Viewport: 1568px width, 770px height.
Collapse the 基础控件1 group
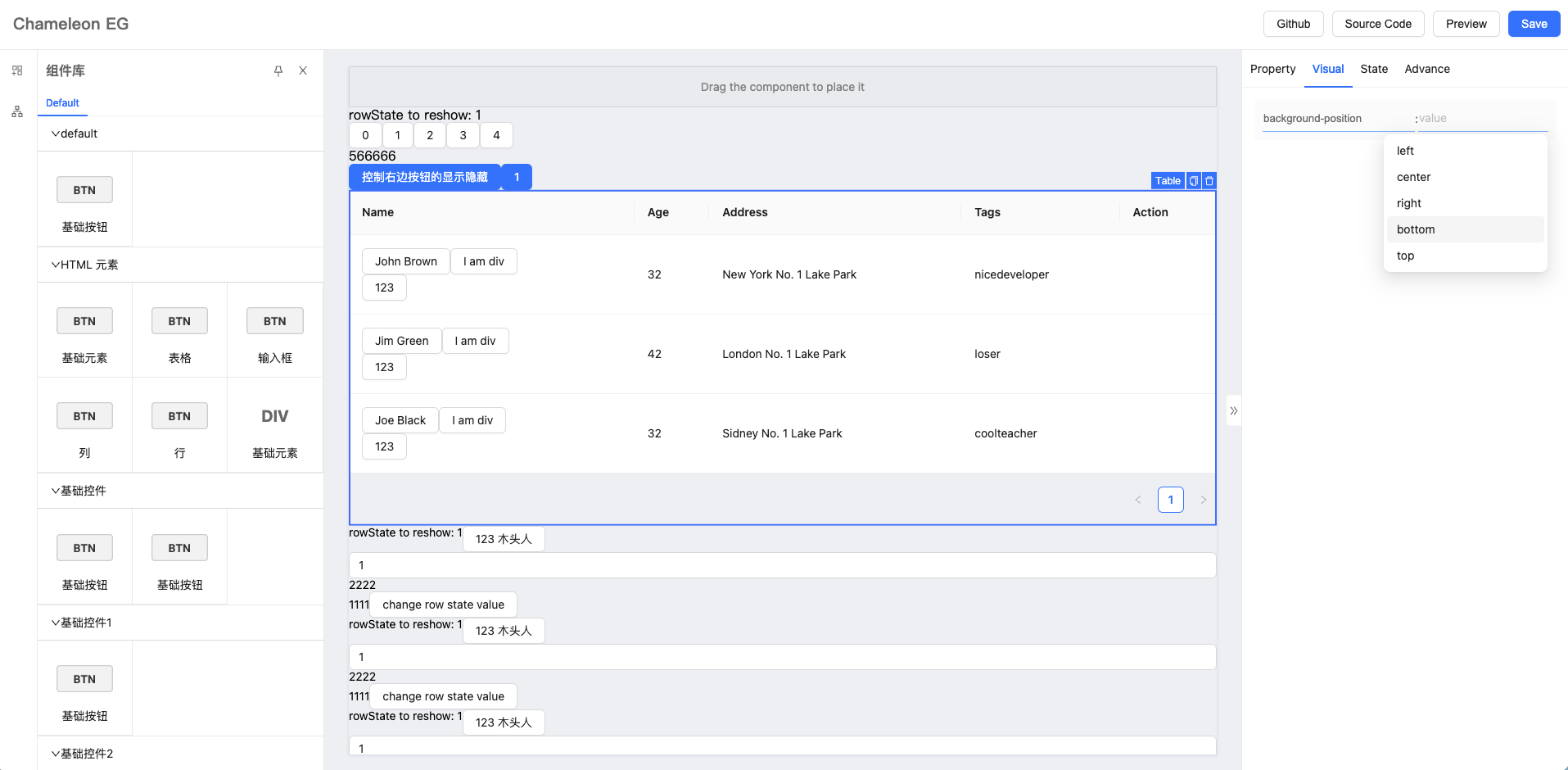click(x=180, y=623)
